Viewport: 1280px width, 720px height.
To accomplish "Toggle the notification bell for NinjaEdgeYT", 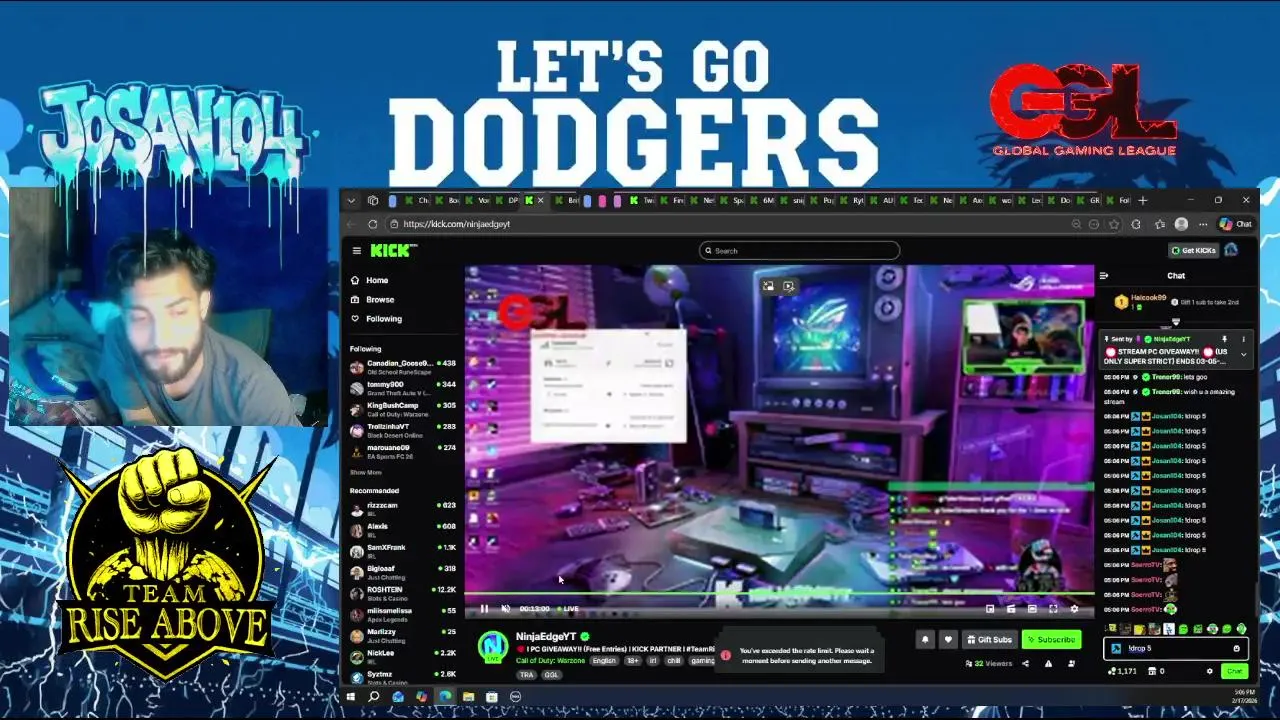I will tap(925, 640).
